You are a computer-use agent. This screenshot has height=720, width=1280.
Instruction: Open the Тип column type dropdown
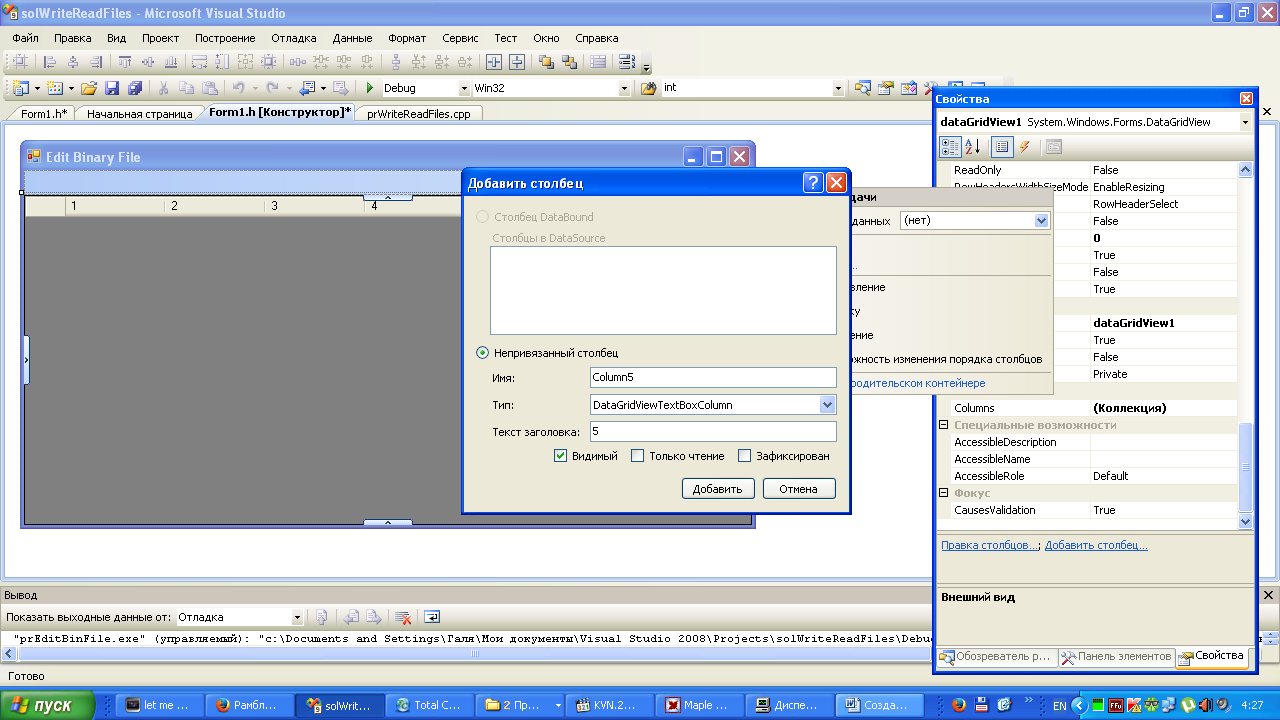click(827, 405)
